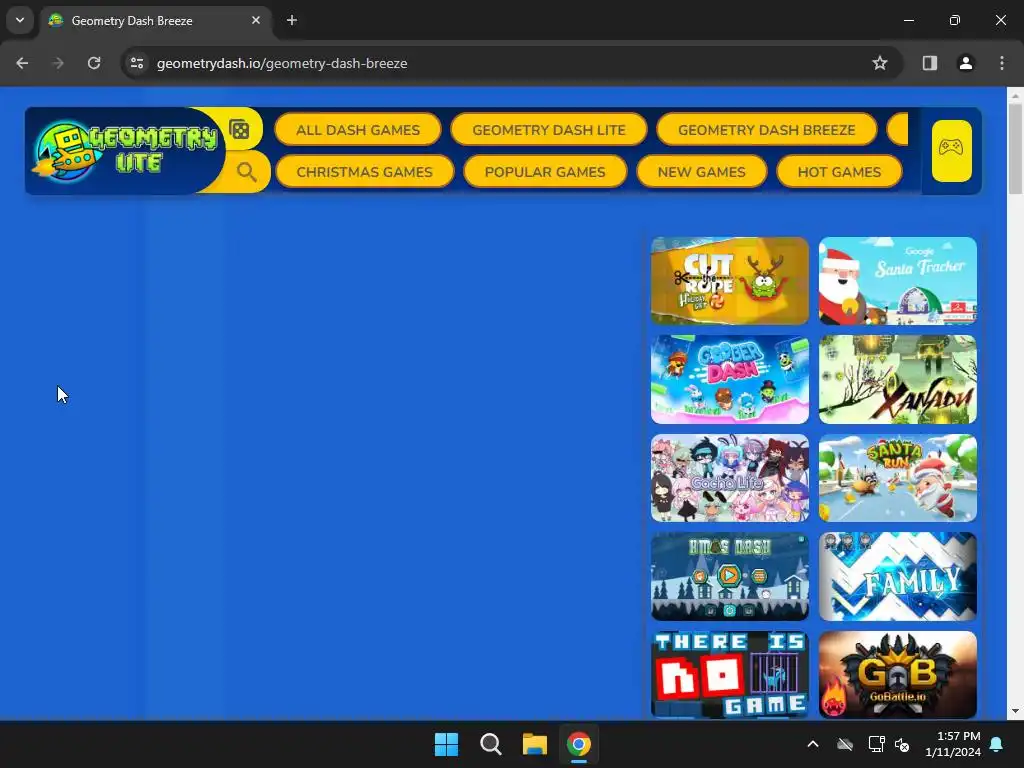This screenshot has height=768, width=1024.
Task: Click the scrollbar down arrow
Action: click(x=1015, y=711)
